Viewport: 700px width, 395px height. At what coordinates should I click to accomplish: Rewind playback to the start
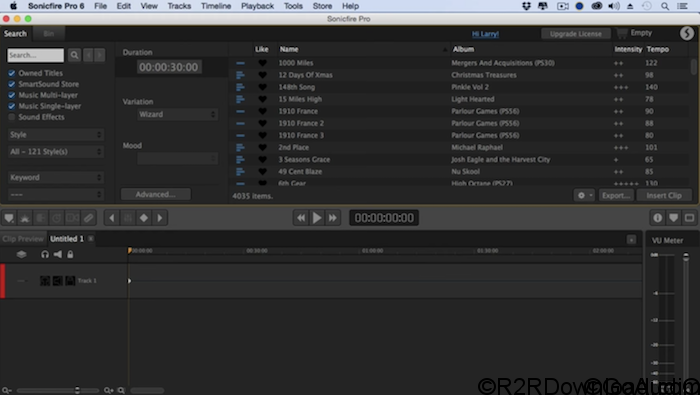[301, 218]
